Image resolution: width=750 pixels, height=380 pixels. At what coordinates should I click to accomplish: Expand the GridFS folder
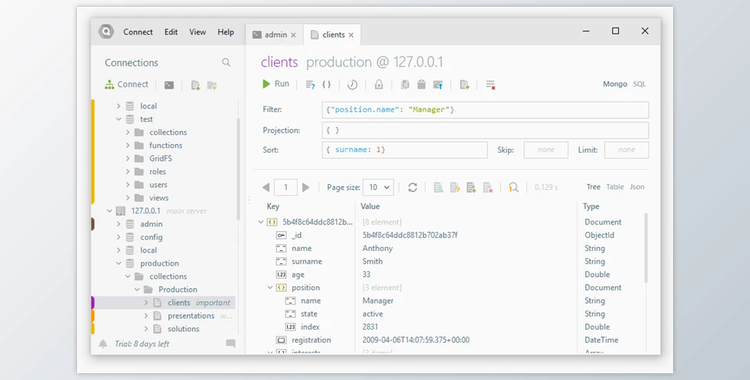(128, 158)
